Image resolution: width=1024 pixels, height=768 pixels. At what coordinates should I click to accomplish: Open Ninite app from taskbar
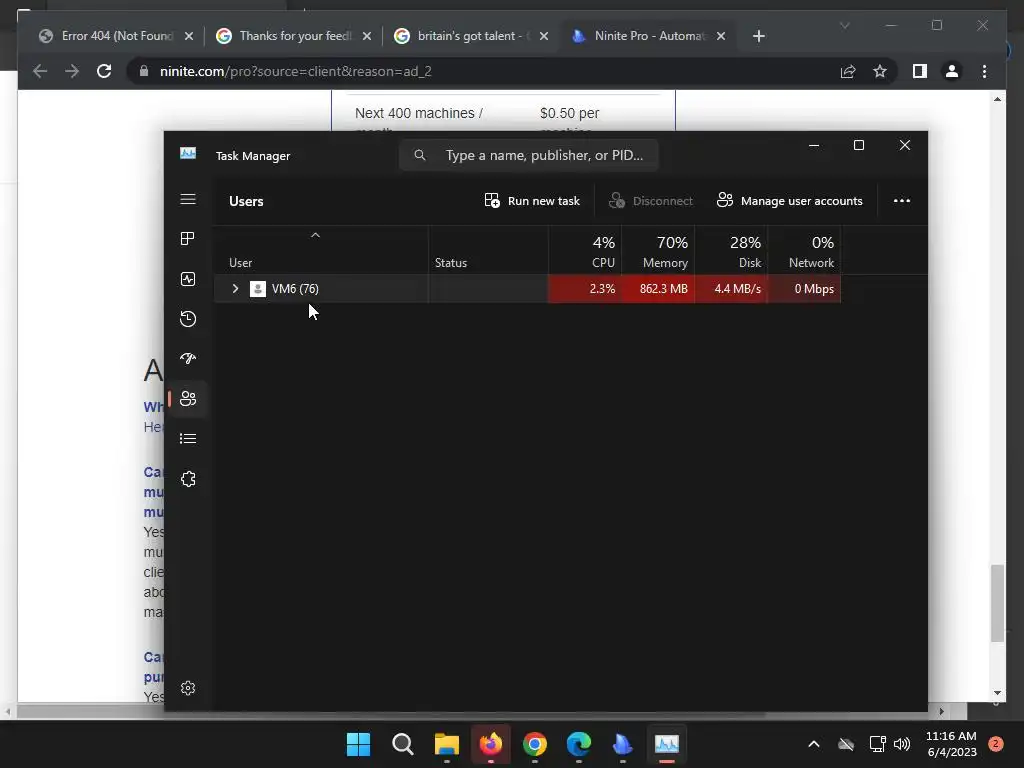pos(622,744)
